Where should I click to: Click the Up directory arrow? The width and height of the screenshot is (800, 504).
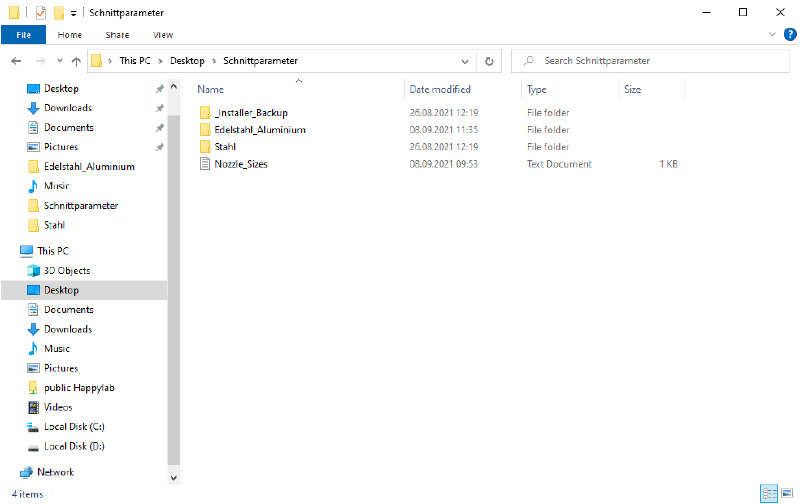[76, 61]
